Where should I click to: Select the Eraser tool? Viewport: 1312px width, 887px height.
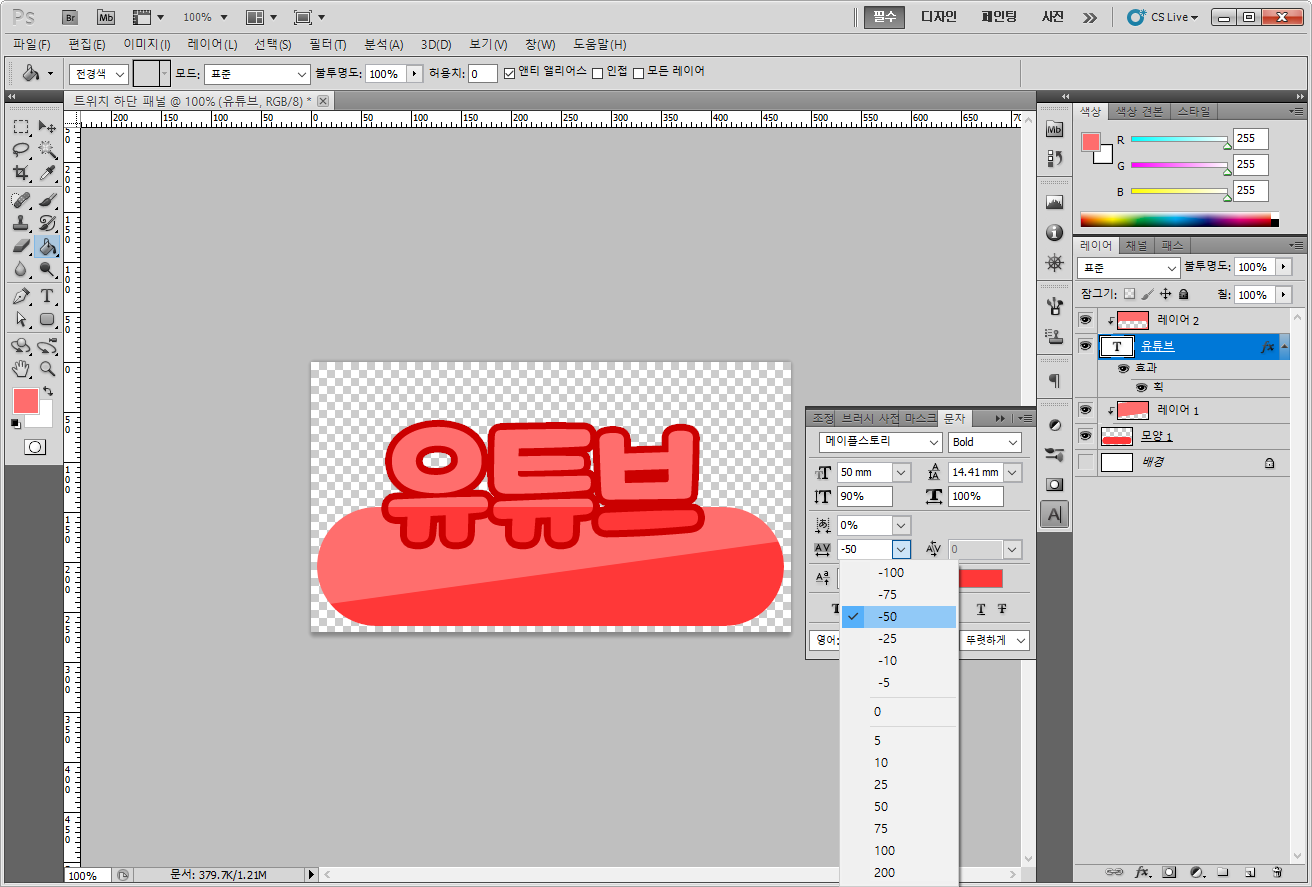(21, 246)
